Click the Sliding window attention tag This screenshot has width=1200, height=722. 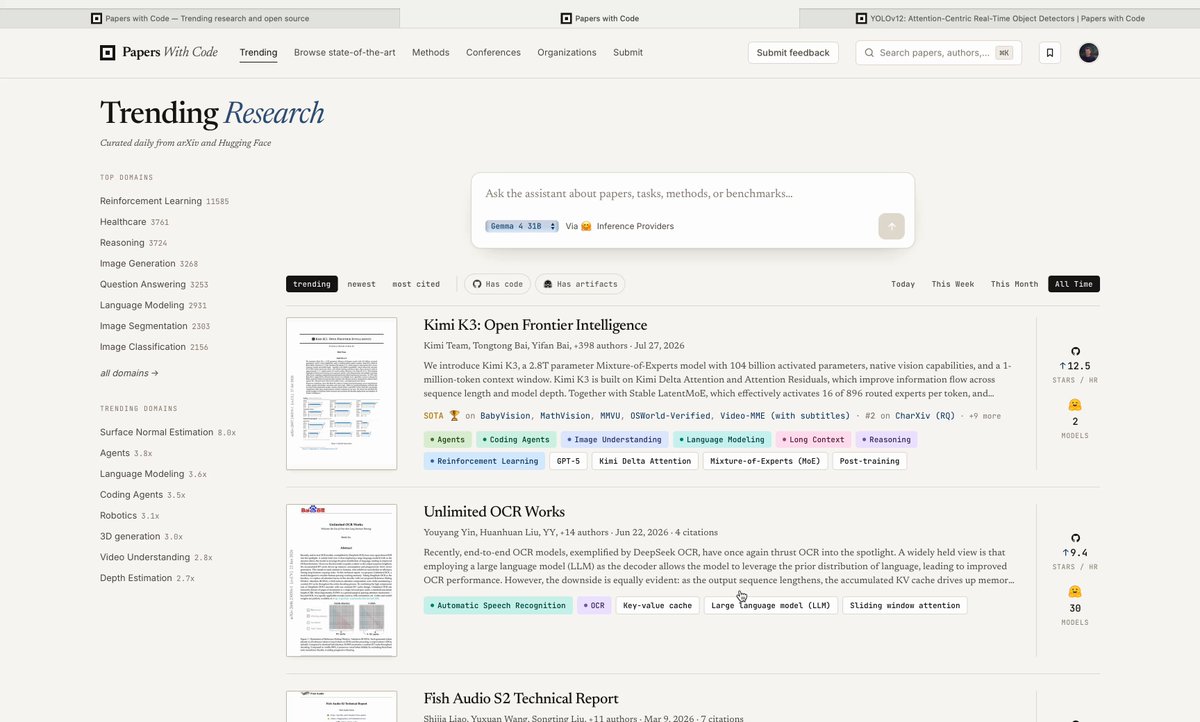coord(905,605)
